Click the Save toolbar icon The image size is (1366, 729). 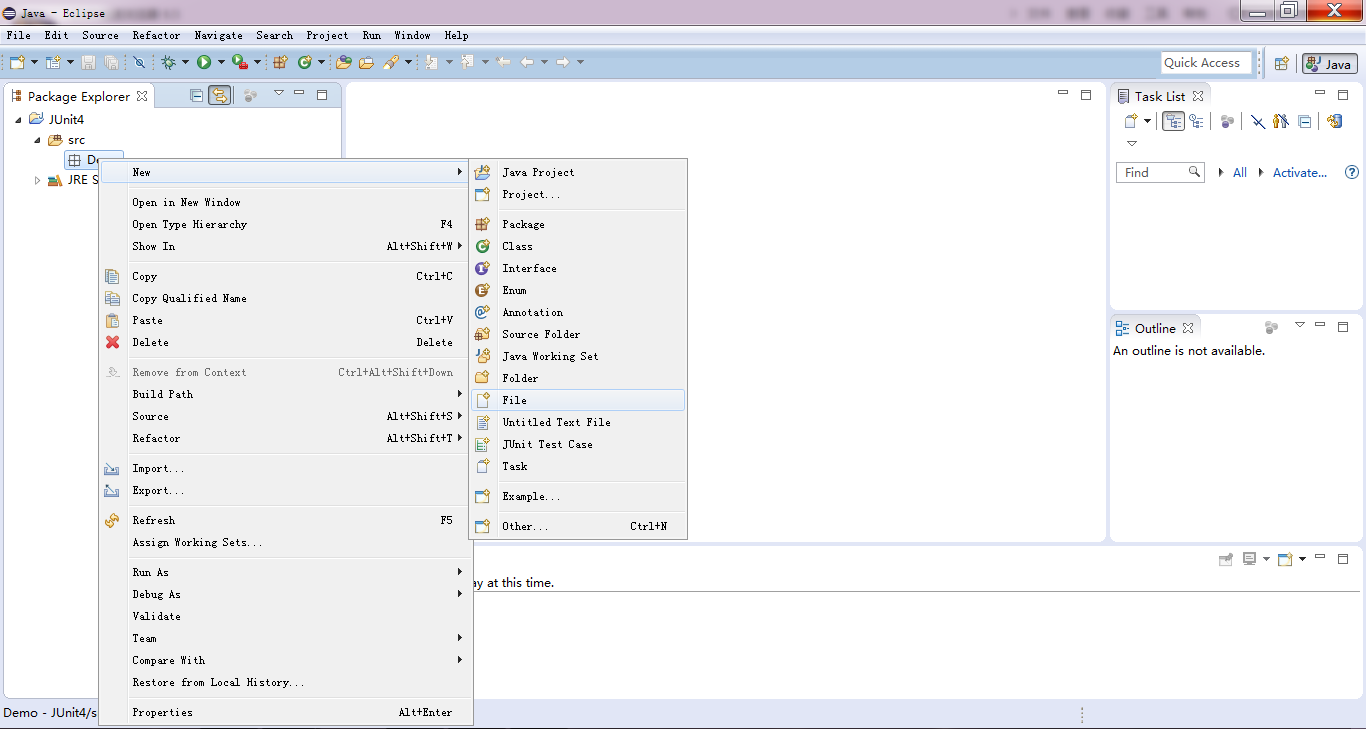[88, 62]
